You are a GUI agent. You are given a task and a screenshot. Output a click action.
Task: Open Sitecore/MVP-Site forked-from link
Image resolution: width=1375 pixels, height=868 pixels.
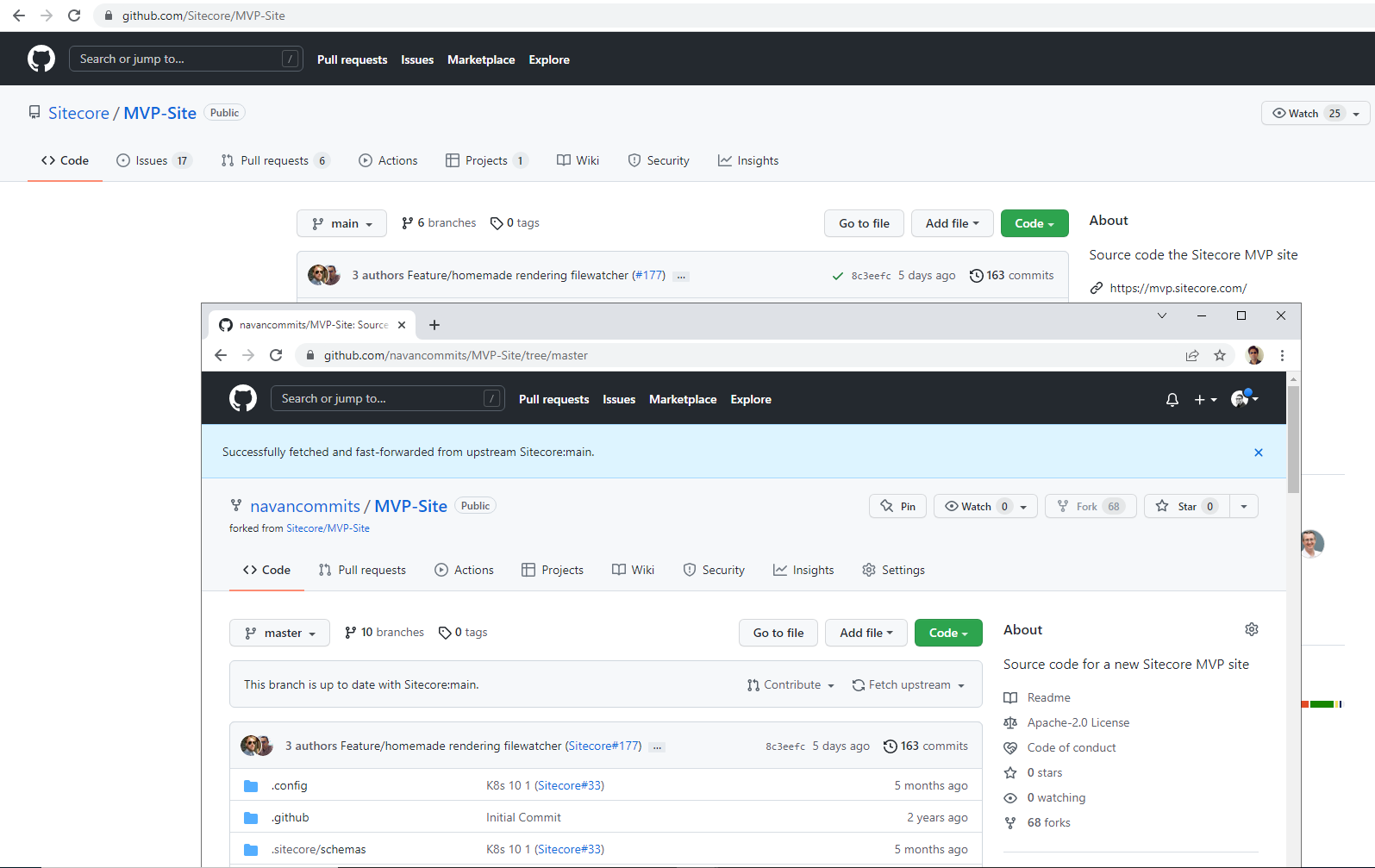(x=328, y=528)
